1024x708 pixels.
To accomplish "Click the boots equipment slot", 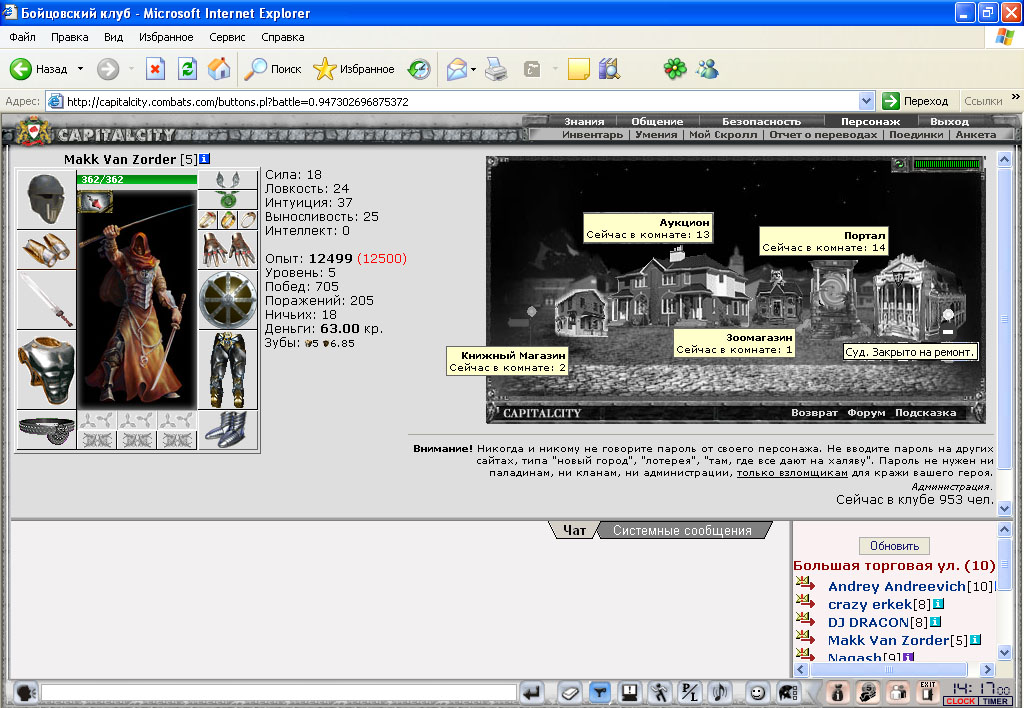I will 227,430.
